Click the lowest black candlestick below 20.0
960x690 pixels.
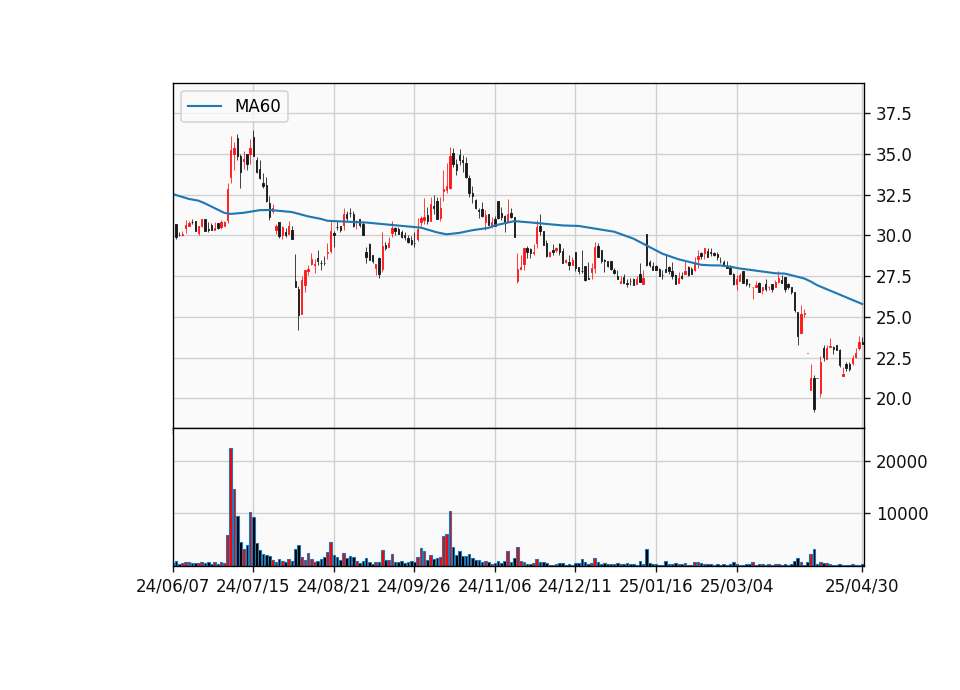pyautogui.click(x=814, y=394)
